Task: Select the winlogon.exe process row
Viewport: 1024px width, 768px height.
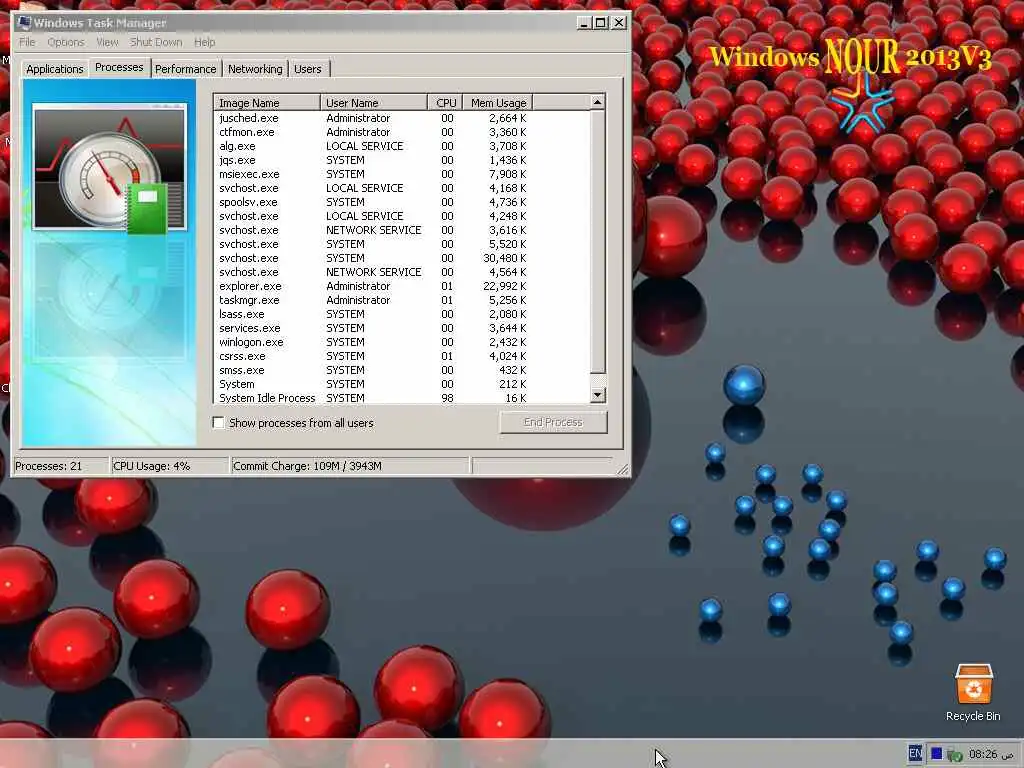Action: click(402, 342)
